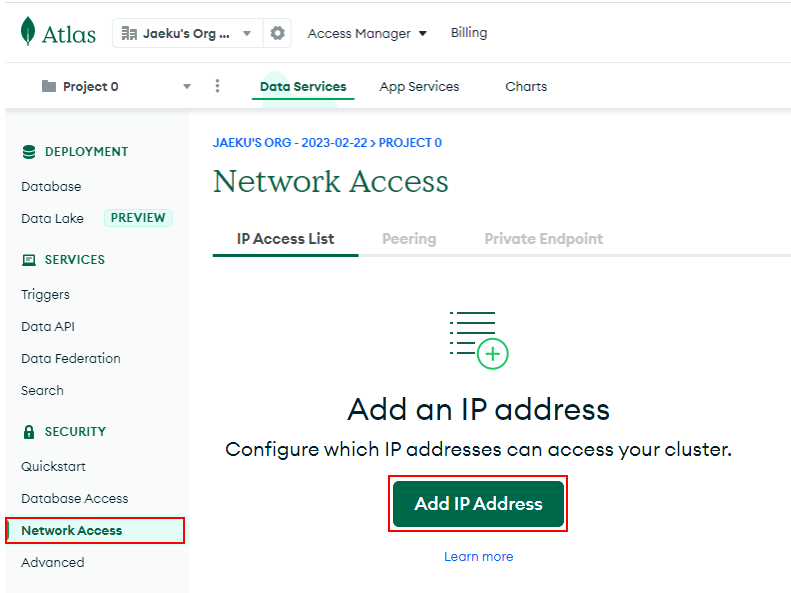Switch to the Peering tab
This screenshot has width=791, height=593.
tap(409, 239)
